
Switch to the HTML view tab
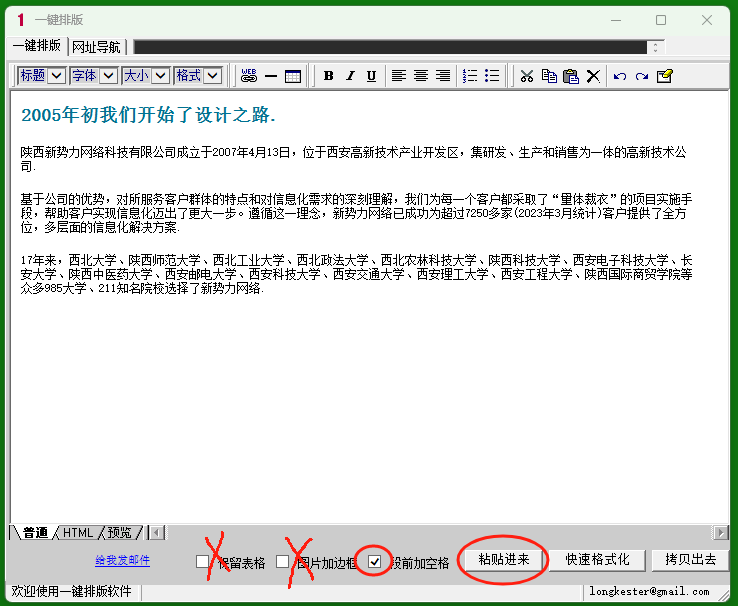(x=78, y=533)
